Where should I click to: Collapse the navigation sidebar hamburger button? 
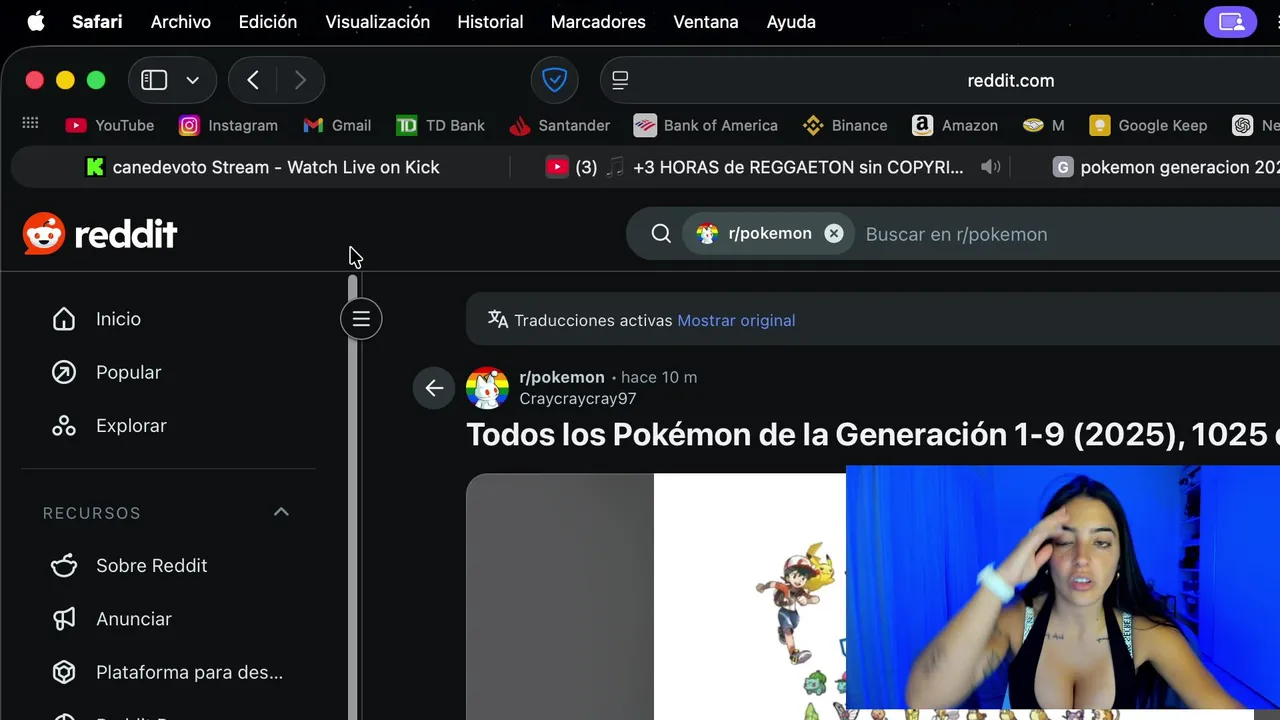[361, 319]
